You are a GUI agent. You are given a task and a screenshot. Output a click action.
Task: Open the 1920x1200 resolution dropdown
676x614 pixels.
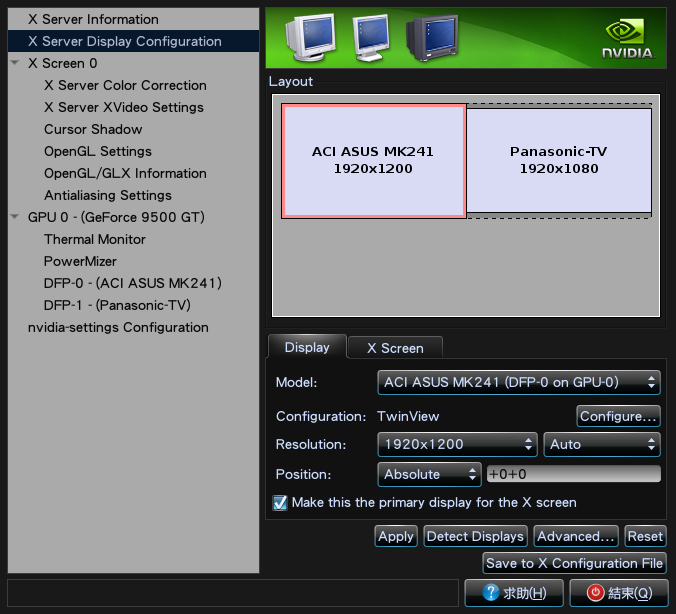(457, 444)
